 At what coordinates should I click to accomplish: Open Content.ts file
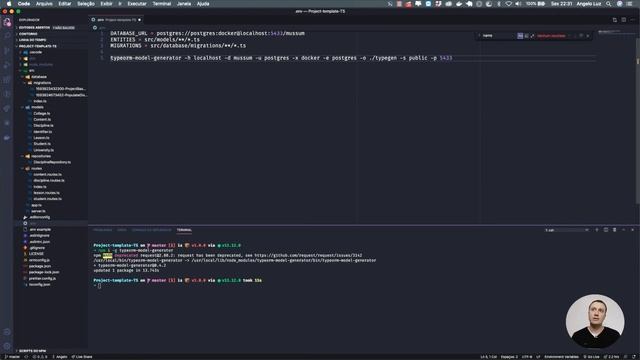[x=42, y=120]
